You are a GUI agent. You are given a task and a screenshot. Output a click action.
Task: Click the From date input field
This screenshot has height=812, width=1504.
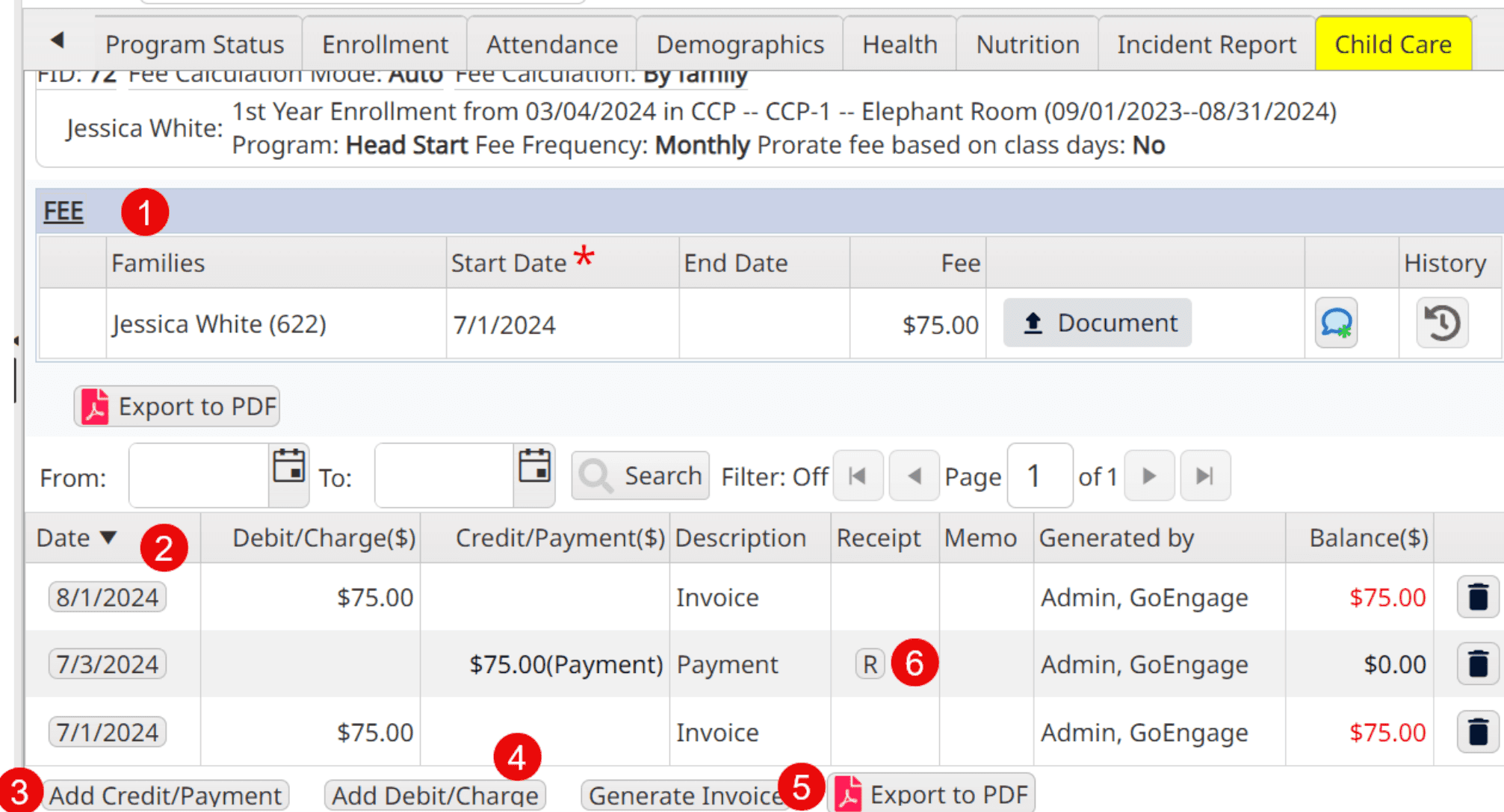[199, 476]
